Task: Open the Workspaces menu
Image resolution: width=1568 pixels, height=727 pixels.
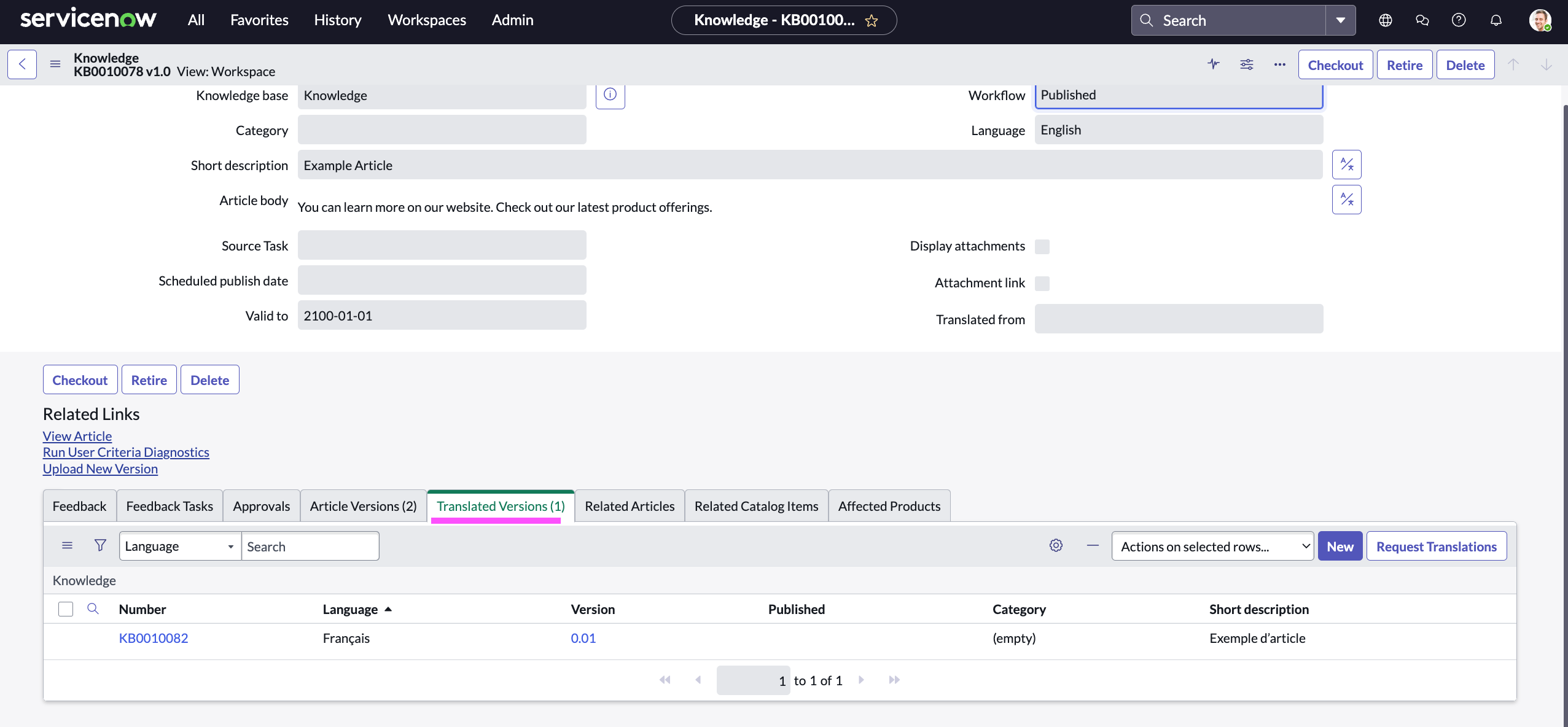Action: point(427,20)
